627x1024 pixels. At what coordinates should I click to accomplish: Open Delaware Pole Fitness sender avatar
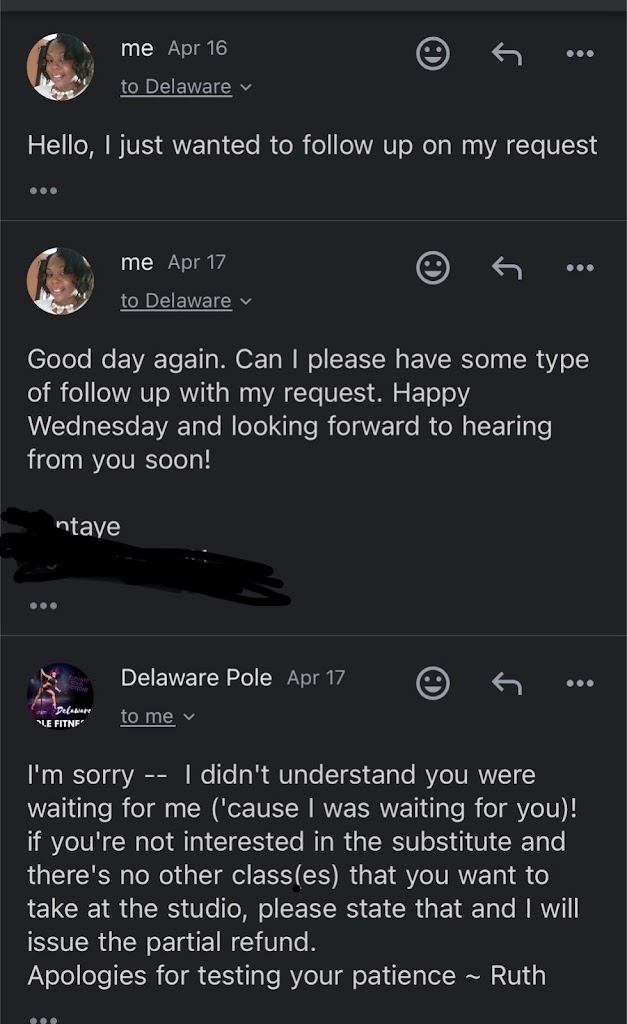pos(60,696)
